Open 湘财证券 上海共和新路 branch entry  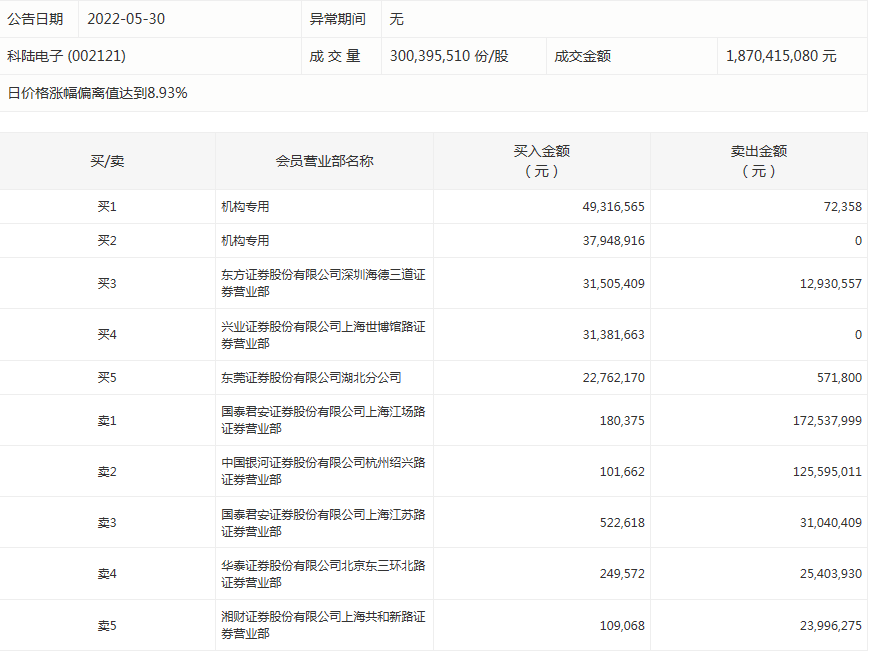coord(323,626)
